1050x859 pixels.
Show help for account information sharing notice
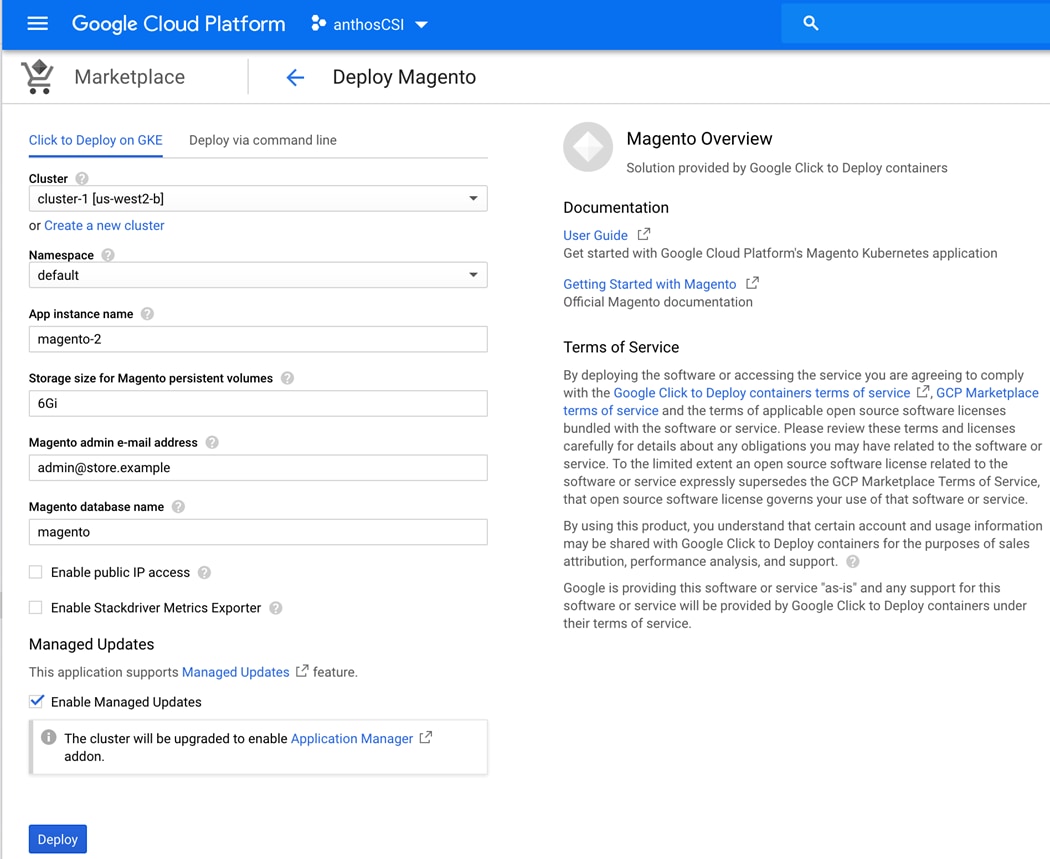coord(852,562)
